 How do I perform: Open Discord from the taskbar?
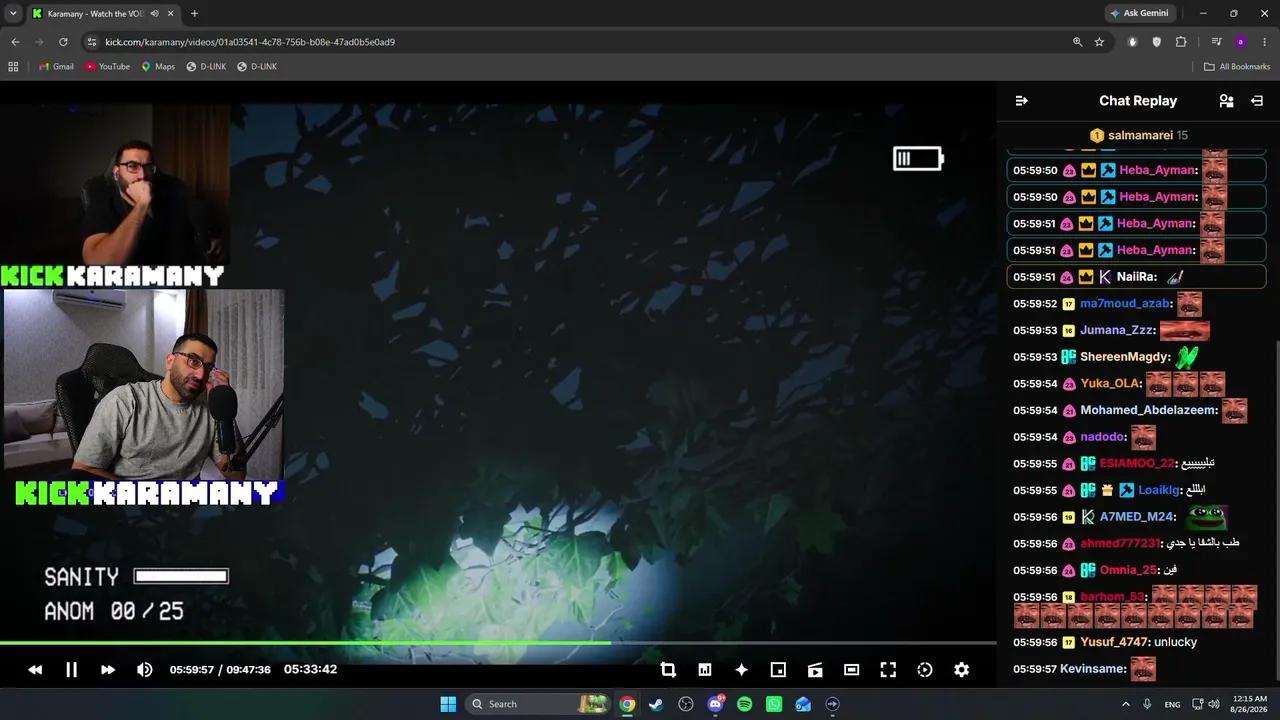715,704
